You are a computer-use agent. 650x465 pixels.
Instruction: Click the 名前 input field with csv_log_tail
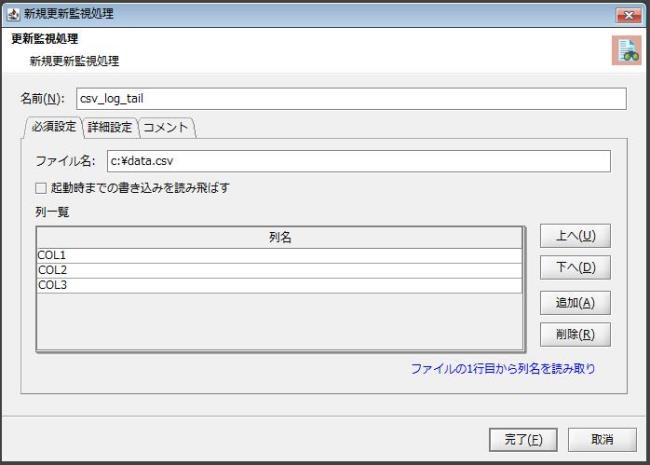[350, 99]
